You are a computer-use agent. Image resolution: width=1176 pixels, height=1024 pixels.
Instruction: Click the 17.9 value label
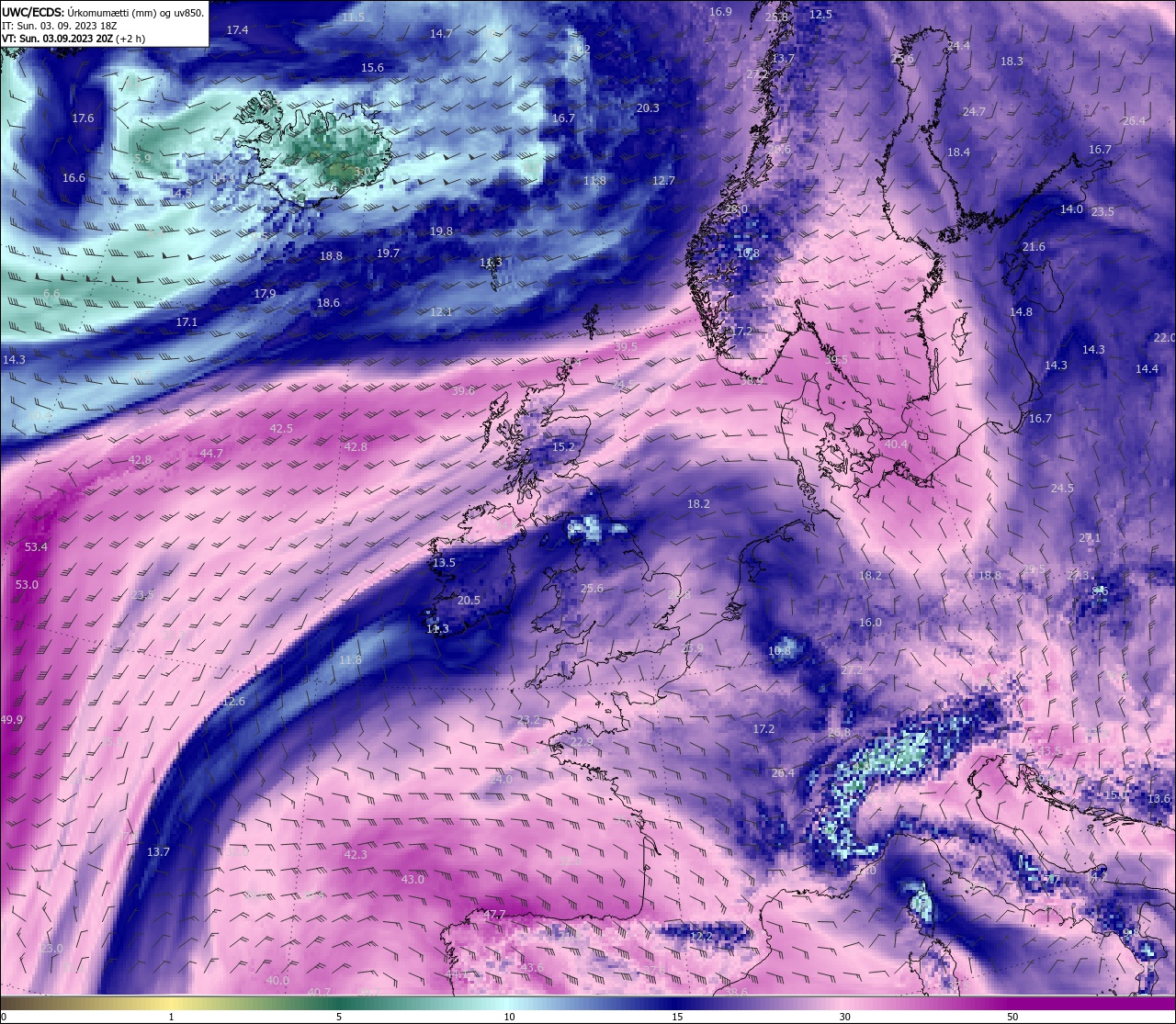[x=265, y=293]
